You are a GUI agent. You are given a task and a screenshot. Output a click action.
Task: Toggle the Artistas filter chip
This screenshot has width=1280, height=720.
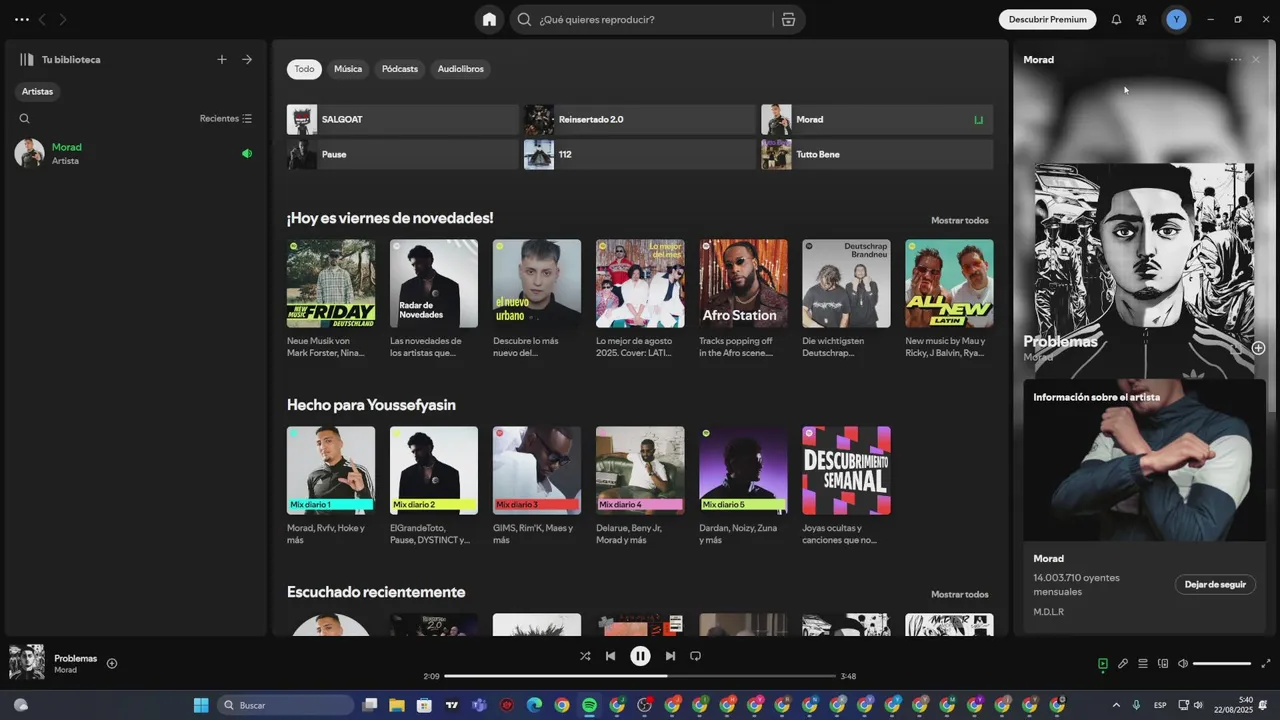[38, 91]
